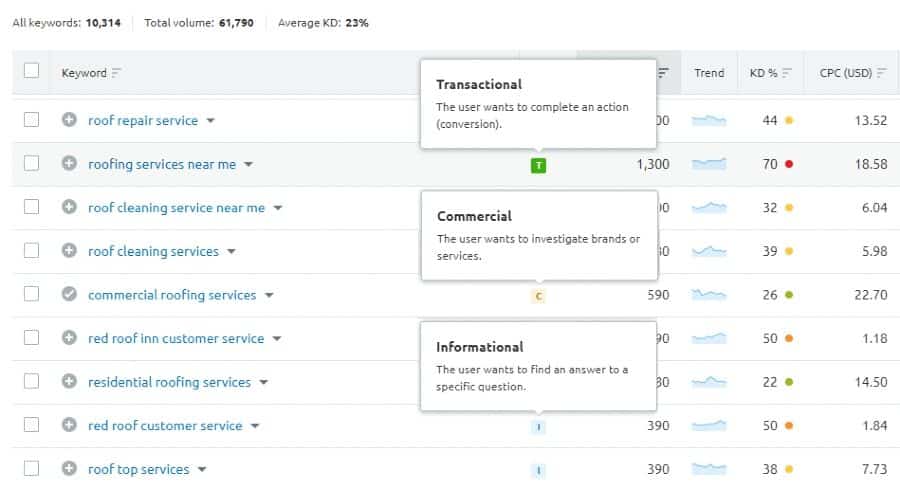The image size is (900, 489).
Task: Sort by CPC (USD) column sort icon
Action: click(x=882, y=73)
